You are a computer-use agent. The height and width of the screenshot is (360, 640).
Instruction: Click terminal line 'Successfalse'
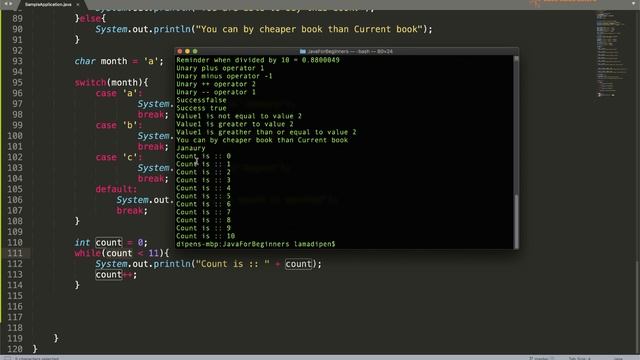(x=201, y=100)
